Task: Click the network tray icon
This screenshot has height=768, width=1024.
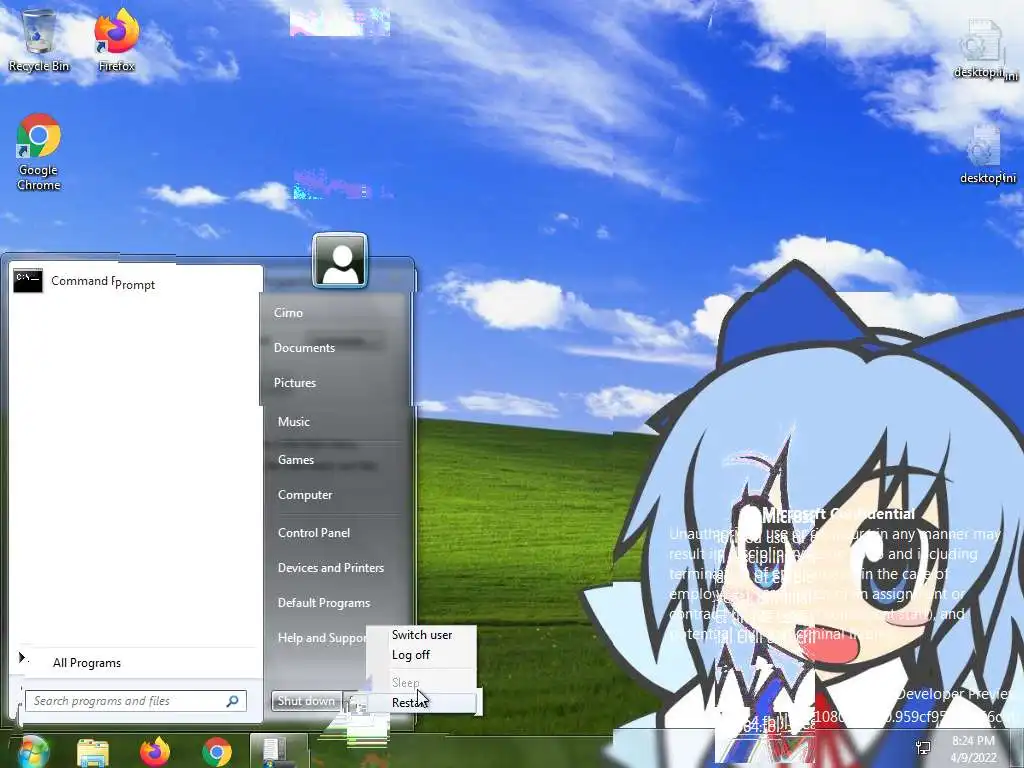Action: coord(923,748)
